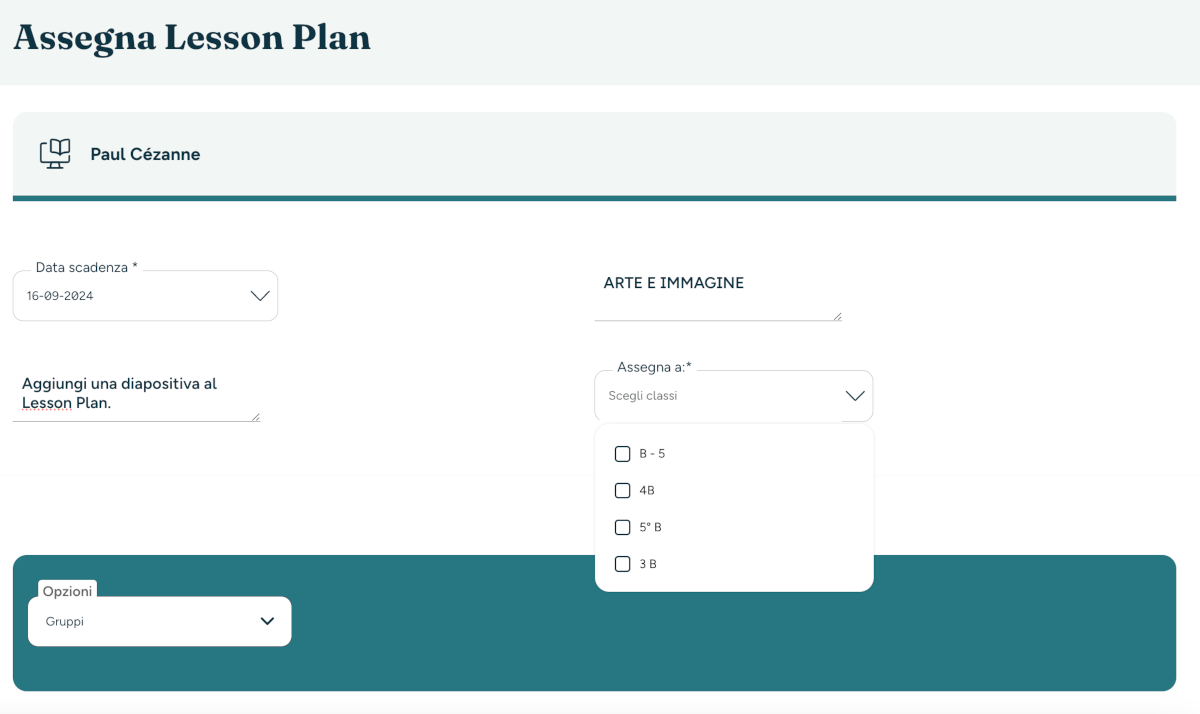Click the ARTE E IMMAGINE text field
The height and width of the screenshot is (714, 1200).
pos(718,294)
